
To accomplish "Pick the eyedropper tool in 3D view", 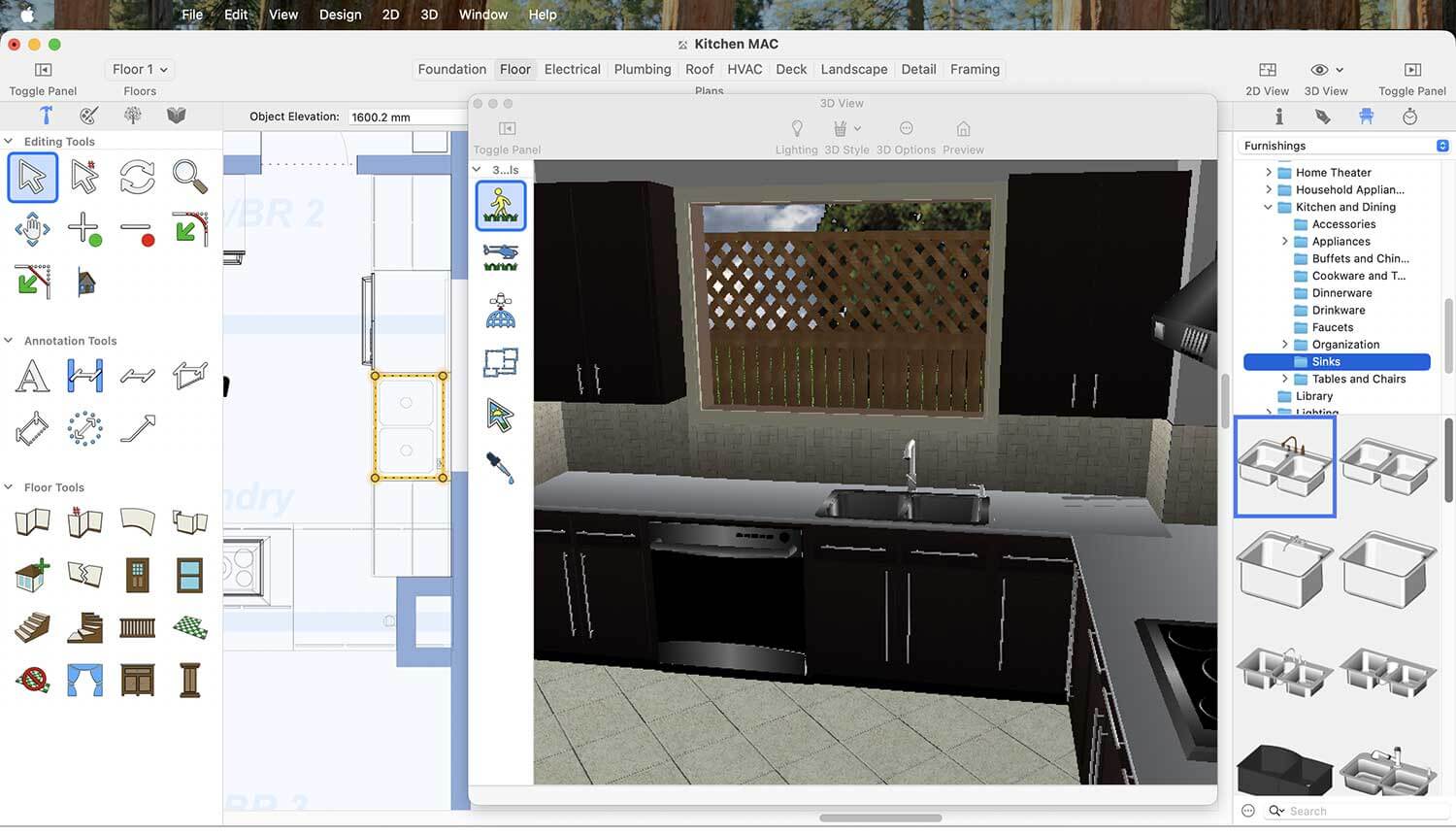I will pos(501,469).
